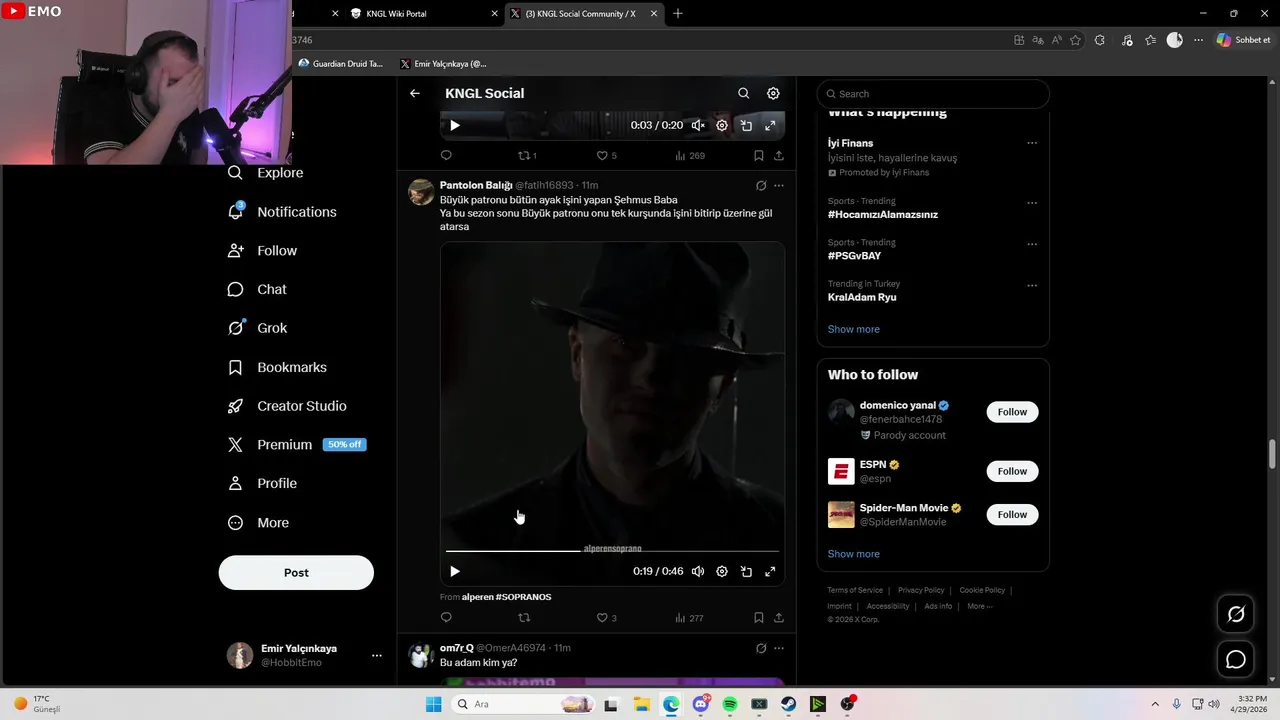Open Bookmarks in sidebar
The height and width of the screenshot is (720, 1280).
point(277,367)
